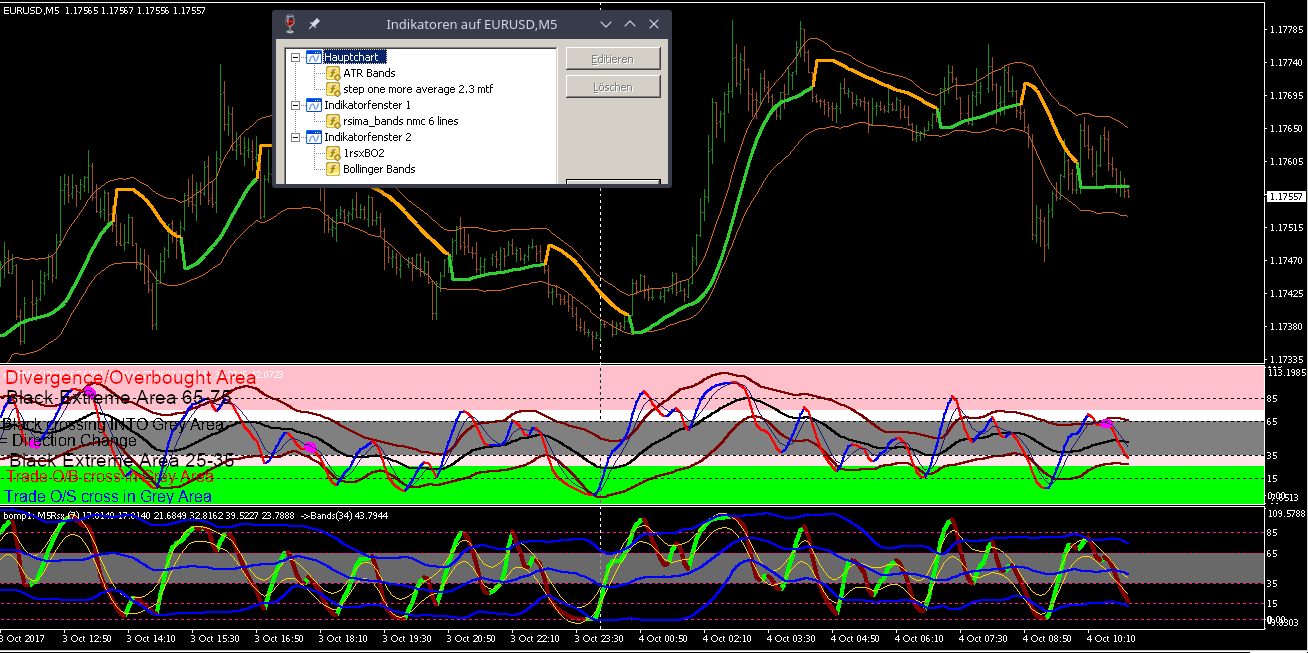
Task: Toggle the pin icon on dialog title bar
Action: click(x=314, y=24)
